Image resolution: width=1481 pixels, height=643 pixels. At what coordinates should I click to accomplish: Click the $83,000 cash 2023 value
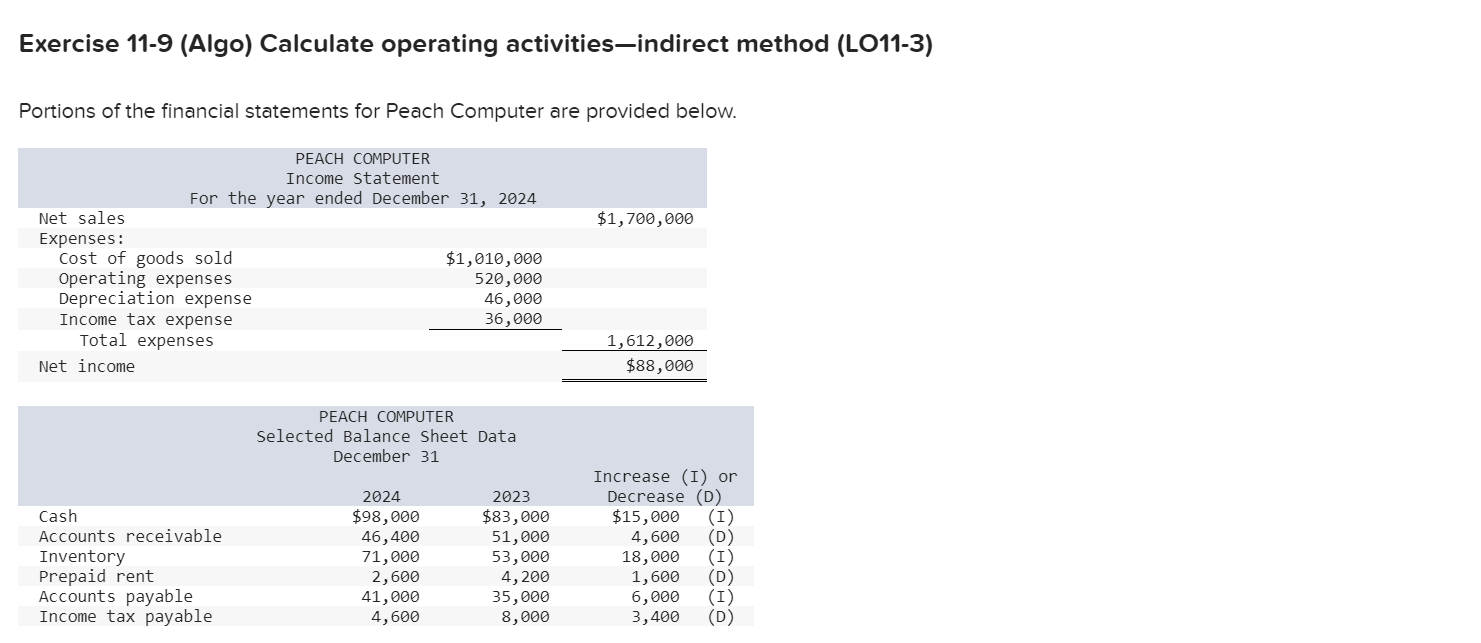point(516,516)
